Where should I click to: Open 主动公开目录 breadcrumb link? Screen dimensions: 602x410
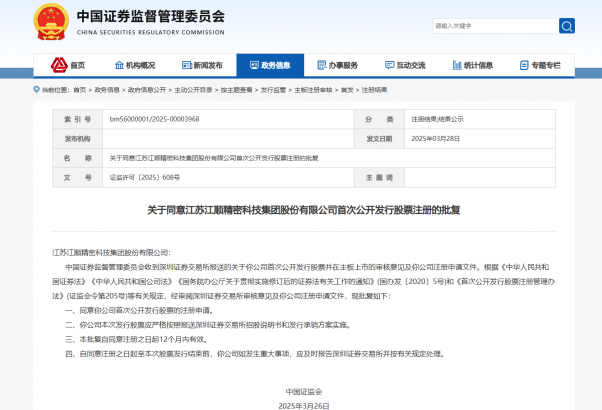[193, 90]
